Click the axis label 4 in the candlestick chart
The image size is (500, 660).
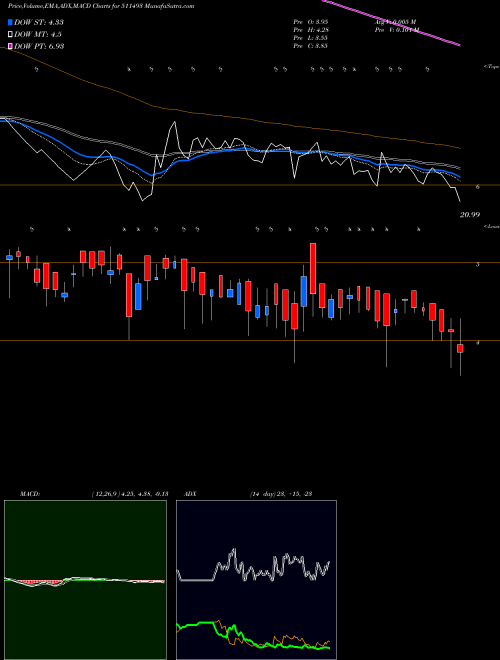coord(477,343)
